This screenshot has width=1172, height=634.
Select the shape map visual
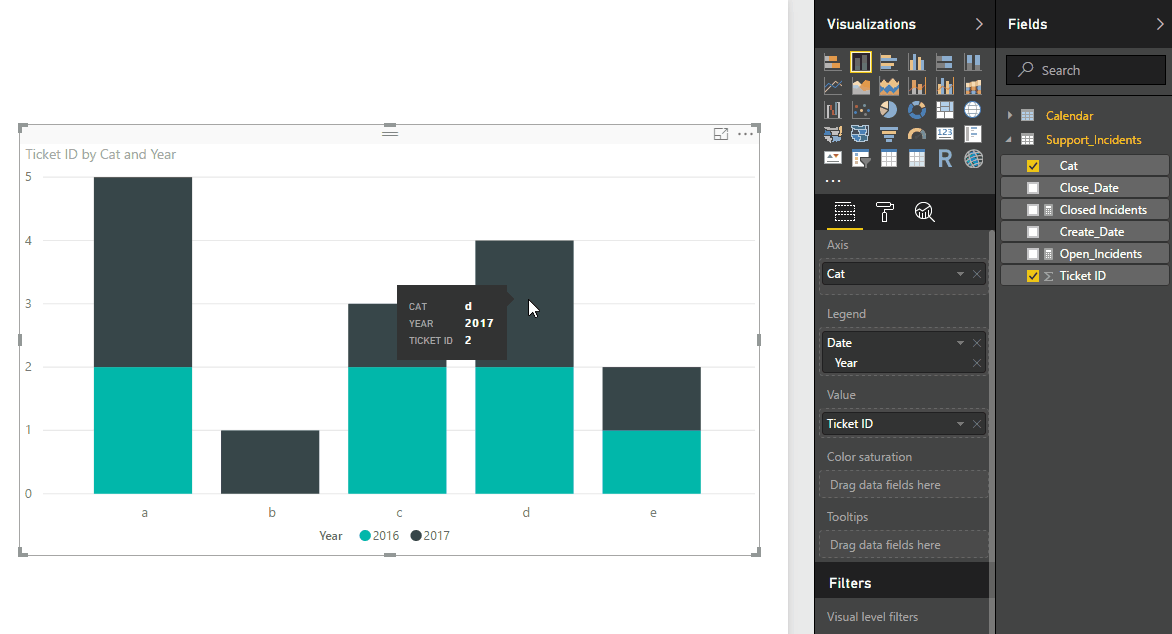tap(860, 134)
